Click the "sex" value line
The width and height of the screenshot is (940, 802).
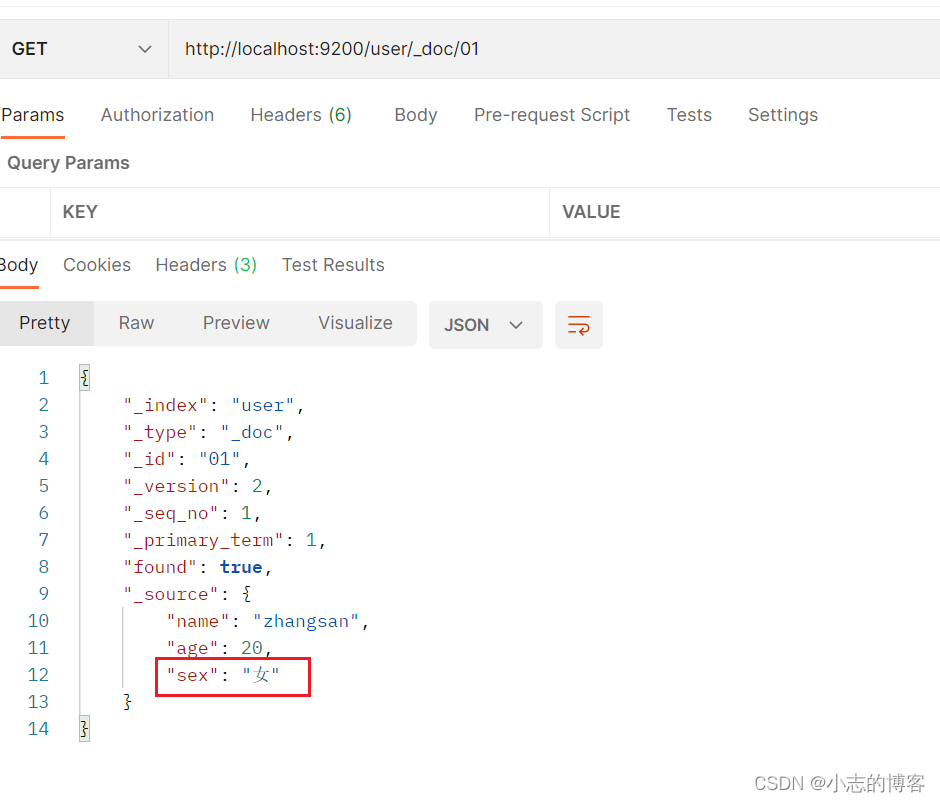point(223,675)
